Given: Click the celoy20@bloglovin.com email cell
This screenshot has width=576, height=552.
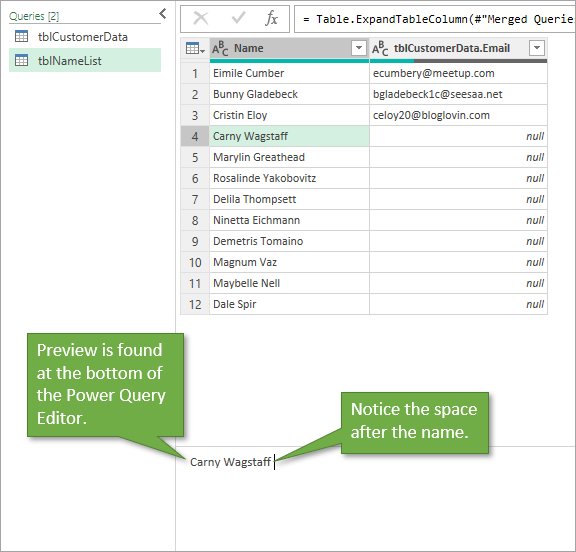Looking at the screenshot, I should point(458,115).
